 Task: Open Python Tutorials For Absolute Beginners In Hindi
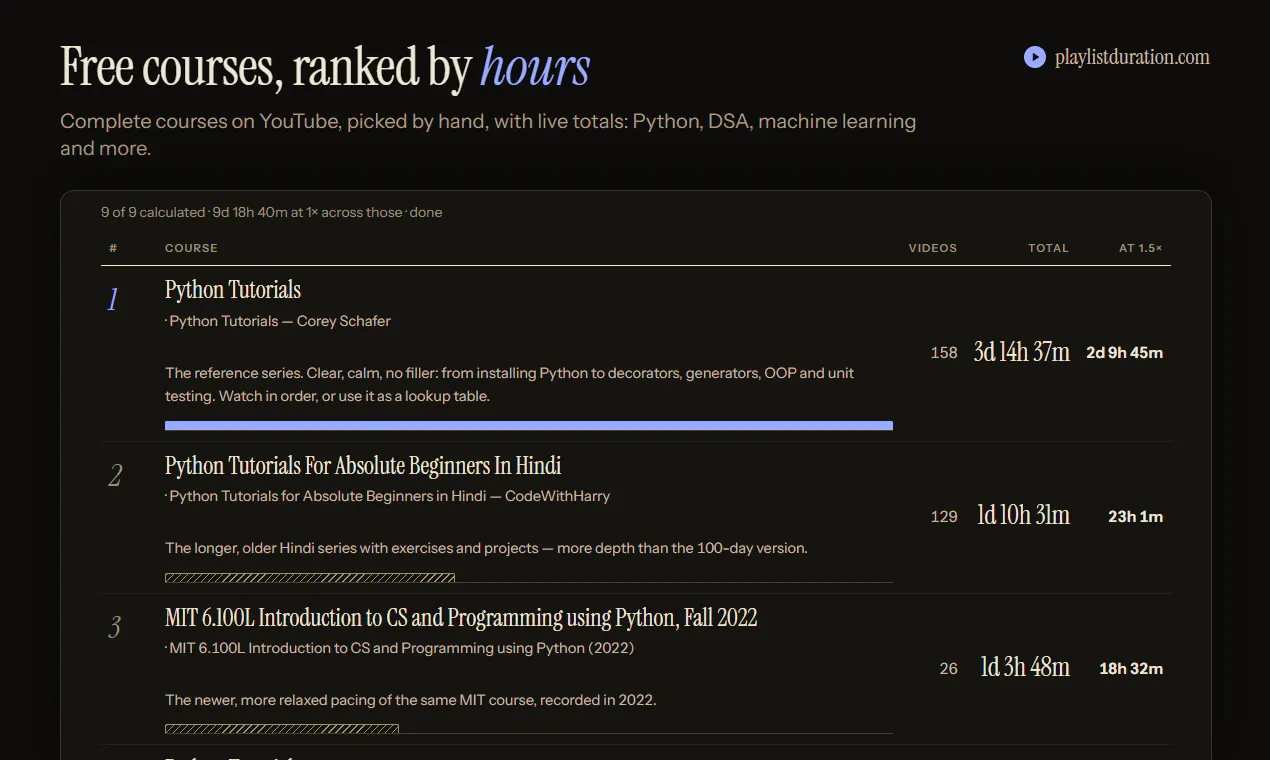pyautogui.click(x=363, y=466)
